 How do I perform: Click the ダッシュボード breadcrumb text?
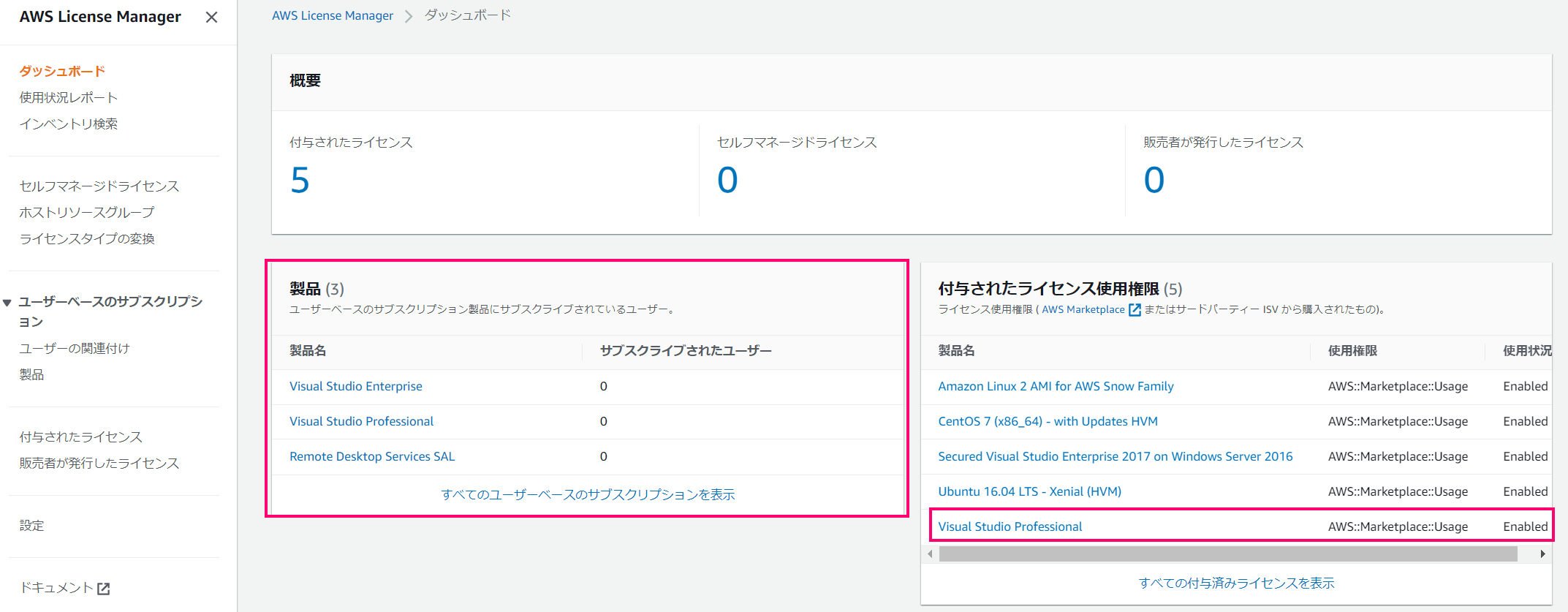pyautogui.click(x=468, y=15)
